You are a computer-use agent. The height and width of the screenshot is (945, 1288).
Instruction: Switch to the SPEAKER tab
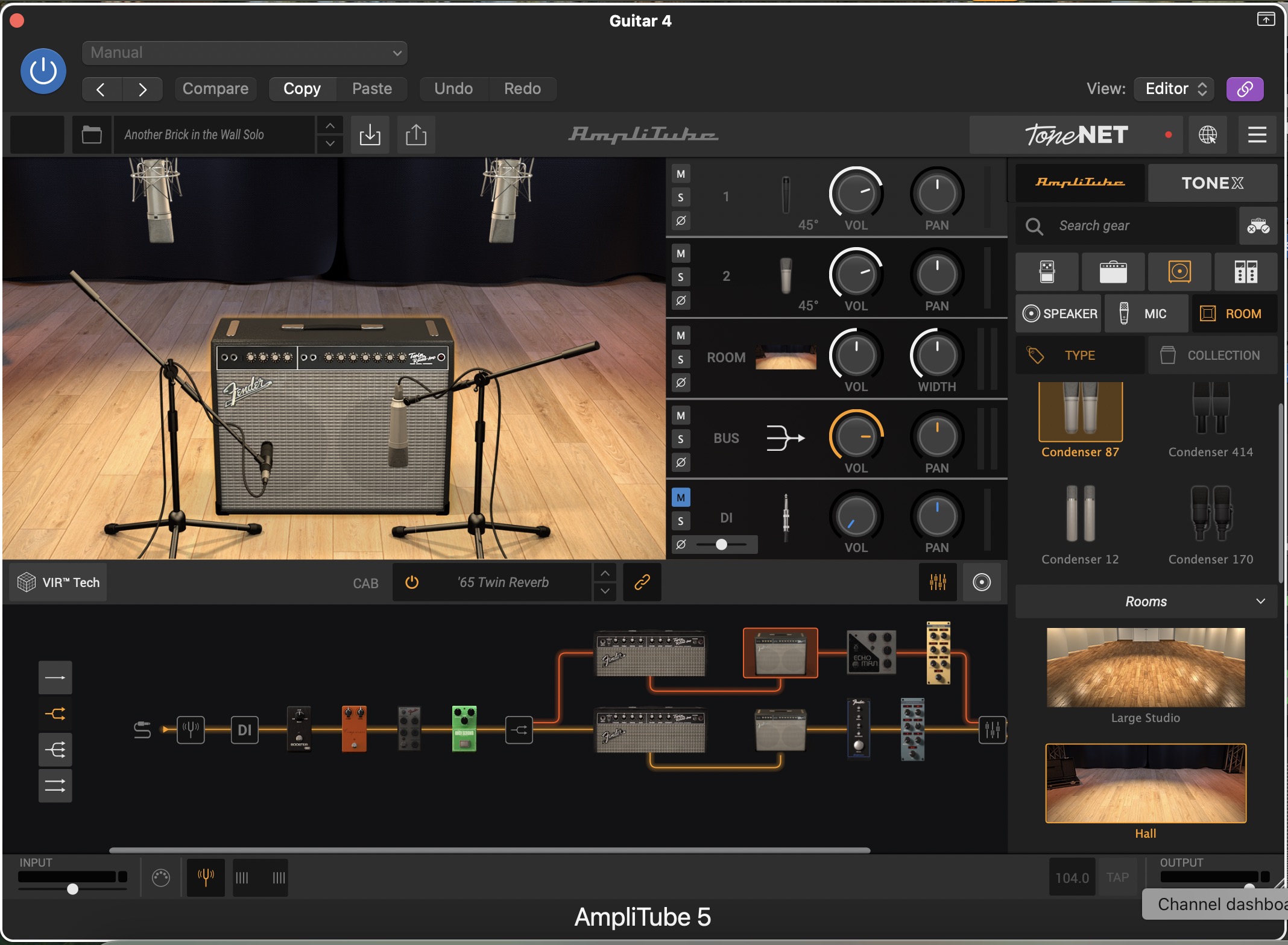click(1059, 313)
